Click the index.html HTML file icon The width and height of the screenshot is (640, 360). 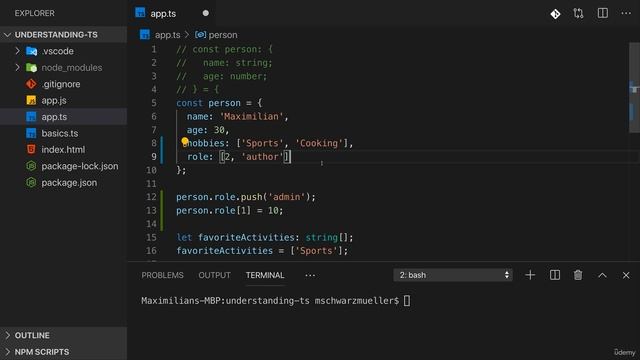31,149
